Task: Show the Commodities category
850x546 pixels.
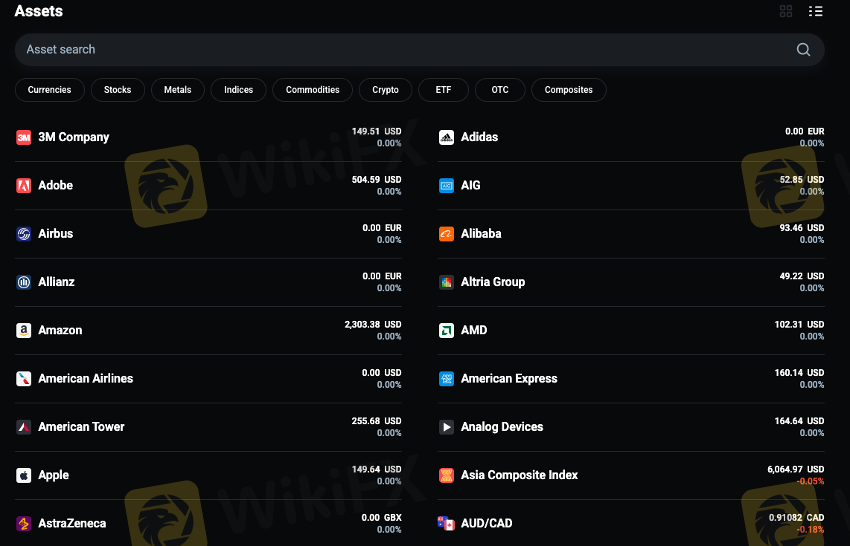Action: (x=312, y=90)
